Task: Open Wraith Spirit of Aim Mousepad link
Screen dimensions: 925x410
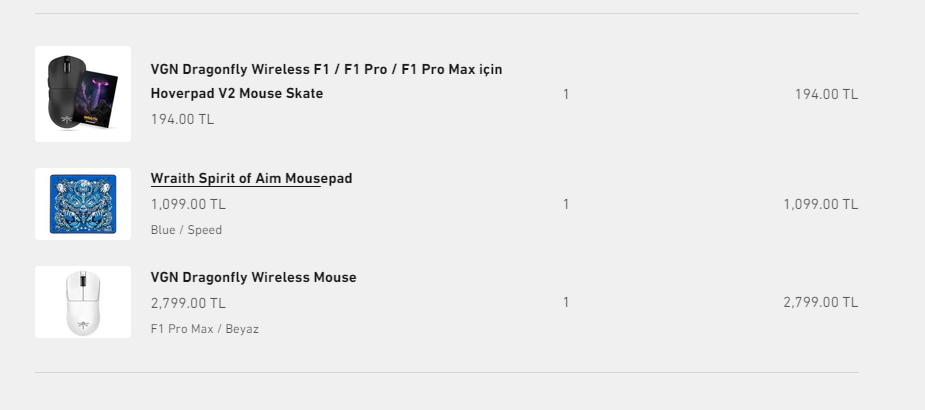Action: pos(251,178)
